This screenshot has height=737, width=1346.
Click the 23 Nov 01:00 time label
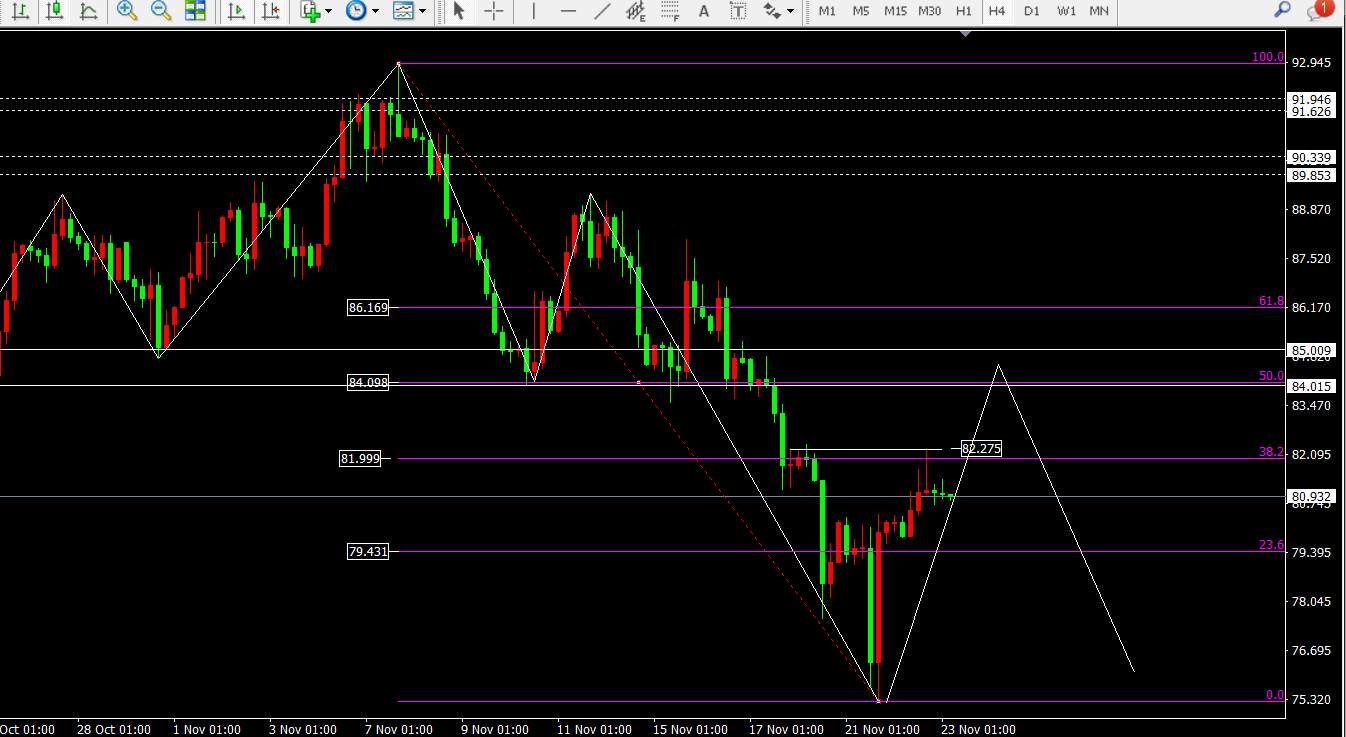click(977, 729)
